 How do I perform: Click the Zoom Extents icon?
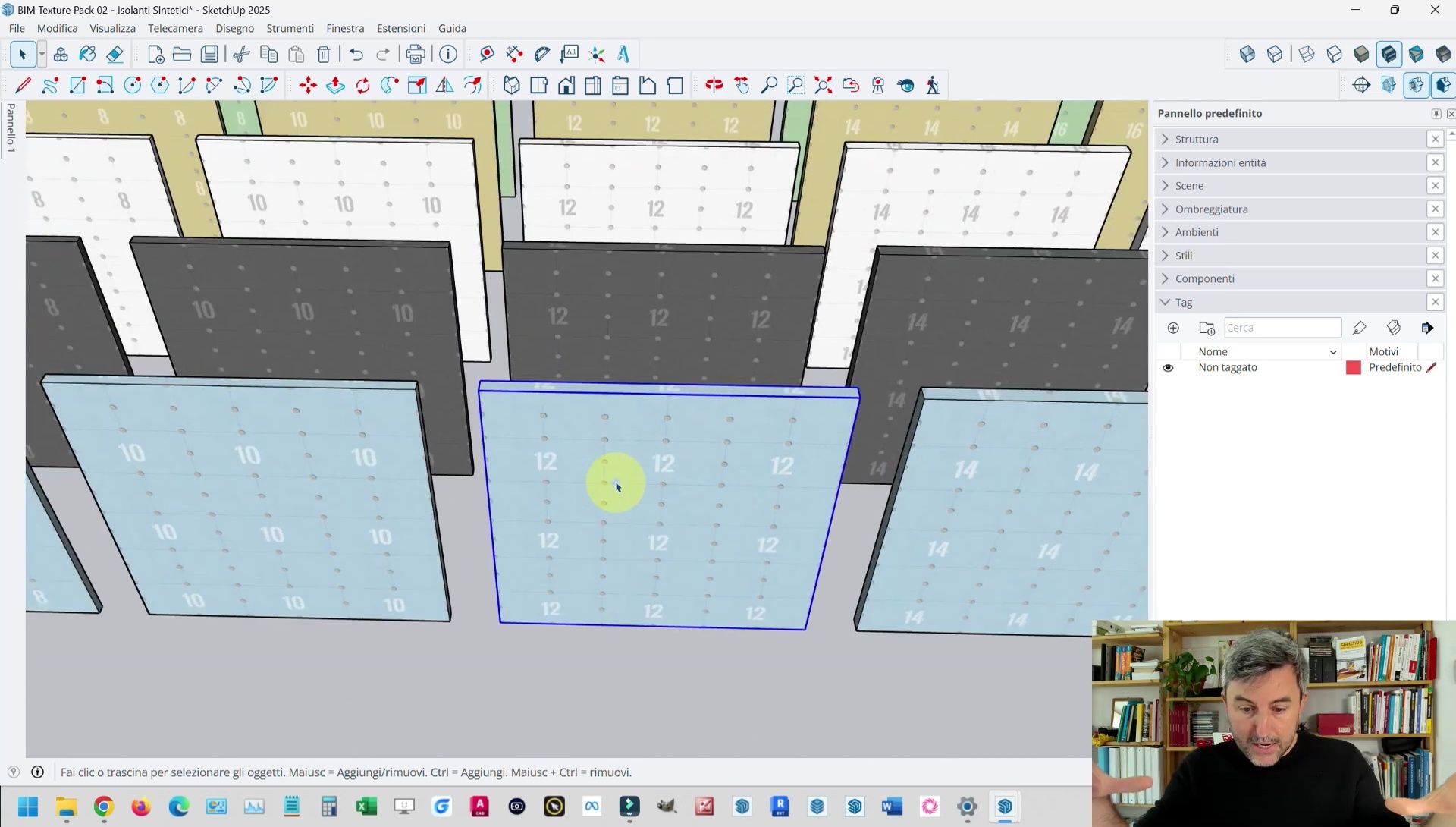pyautogui.click(x=824, y=85)
